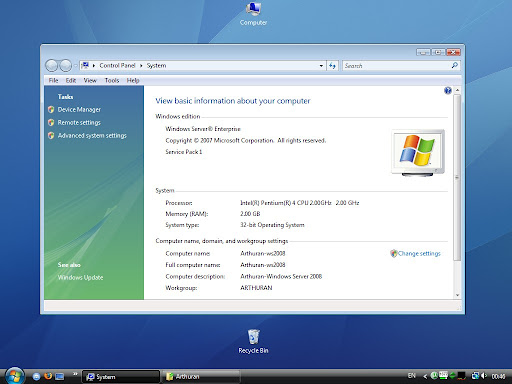The height and width of the screenshot is (384, 512).
Task: Click the scrollbar down arrow
Action: 457,295
